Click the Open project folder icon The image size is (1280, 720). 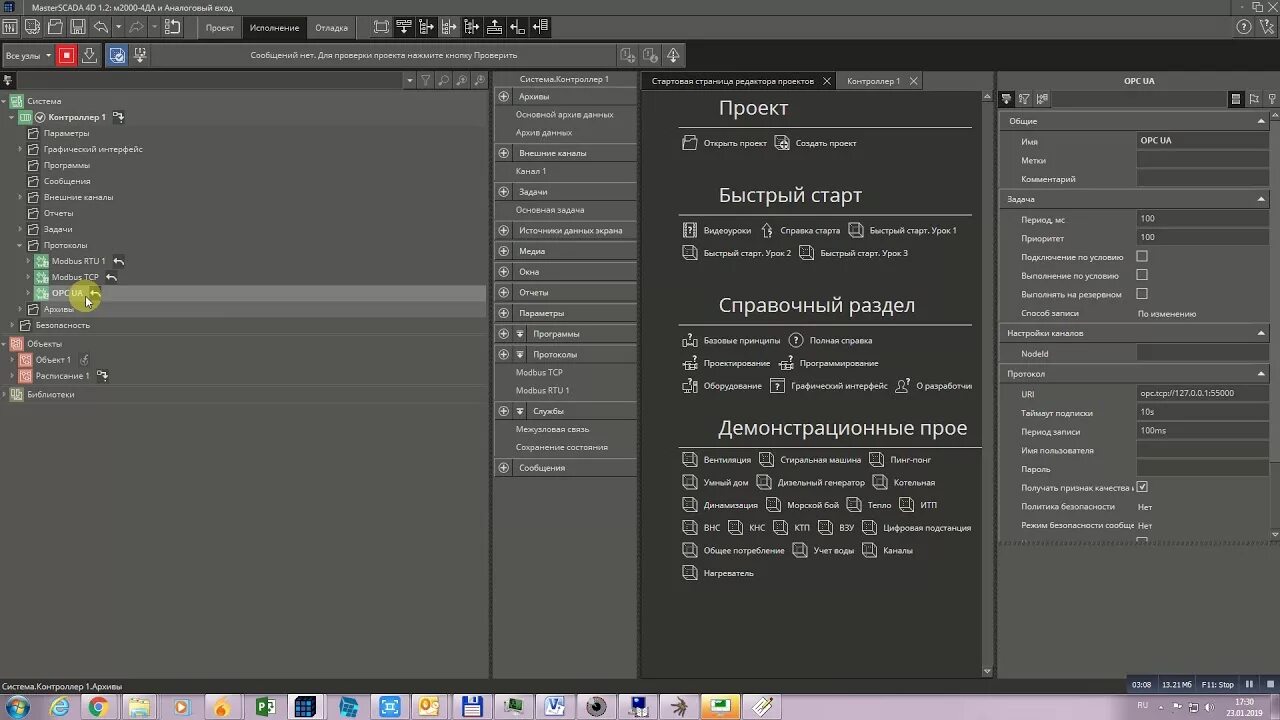coord(55,27)
